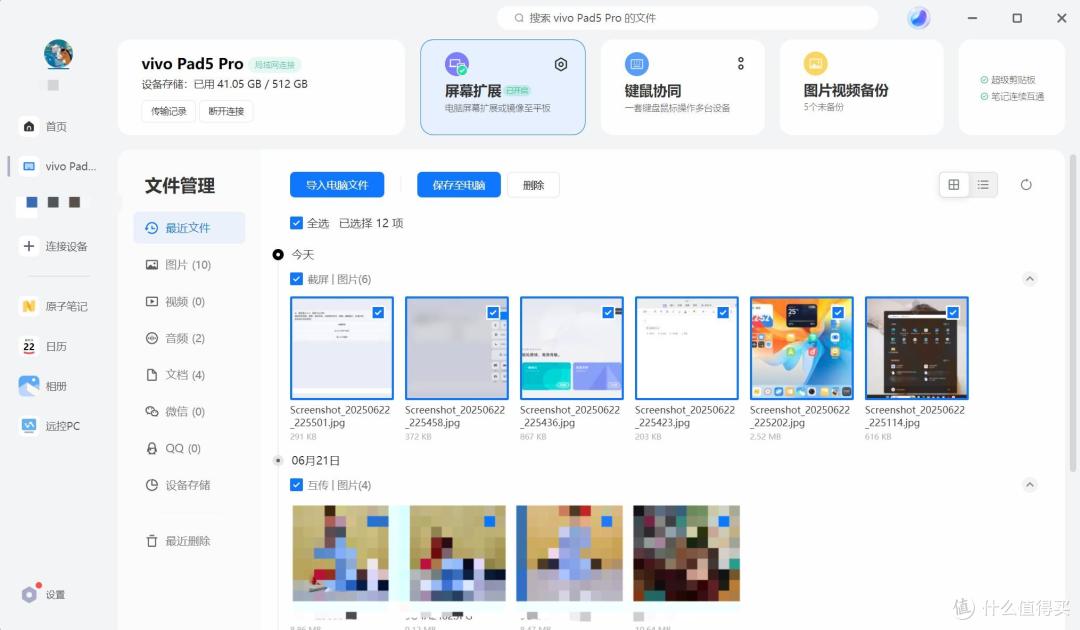Screen dimensions: 1080x630
Task: Open 图片视频备份 backup card
Action: tap(862, 87)
